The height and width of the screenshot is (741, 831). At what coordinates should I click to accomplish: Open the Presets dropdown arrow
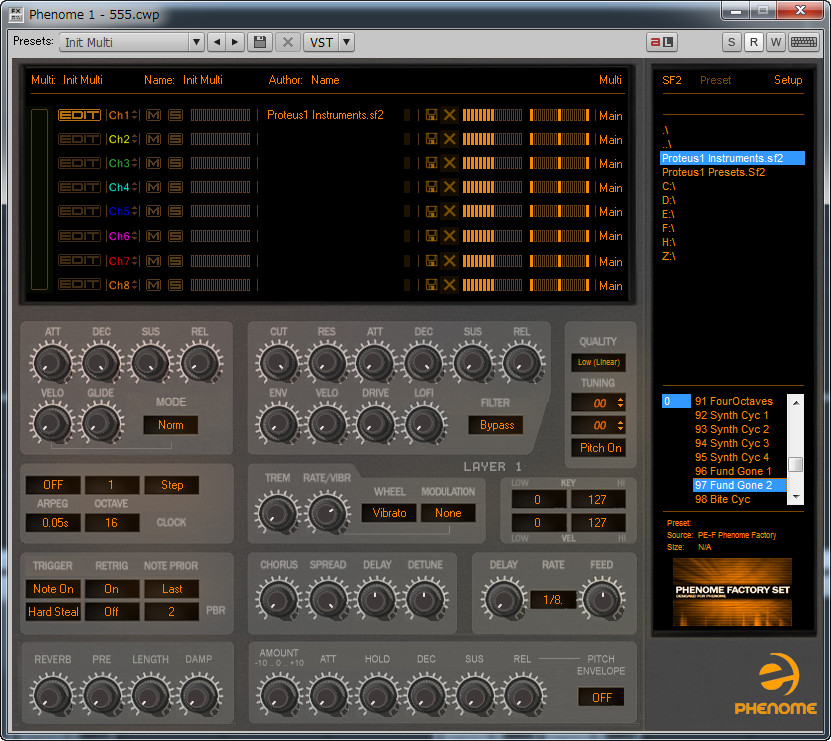tap(196, 42)
